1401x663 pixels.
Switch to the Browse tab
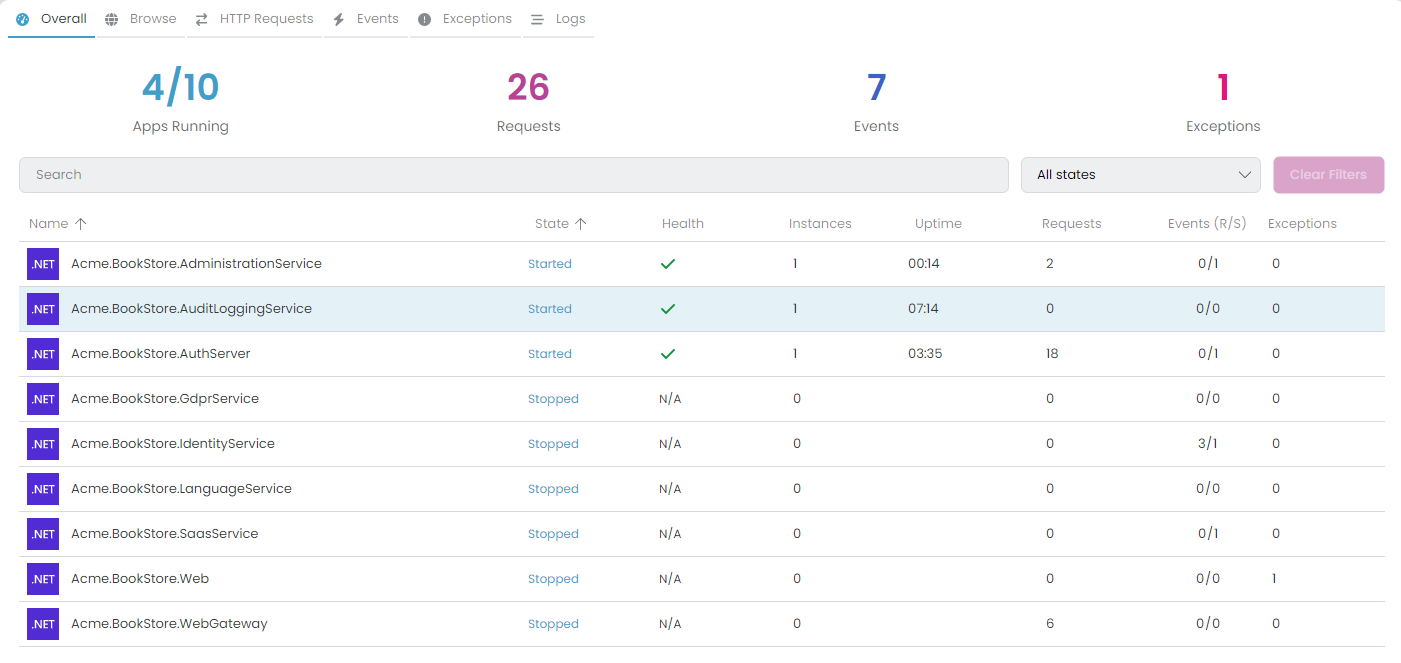(141, 19)
